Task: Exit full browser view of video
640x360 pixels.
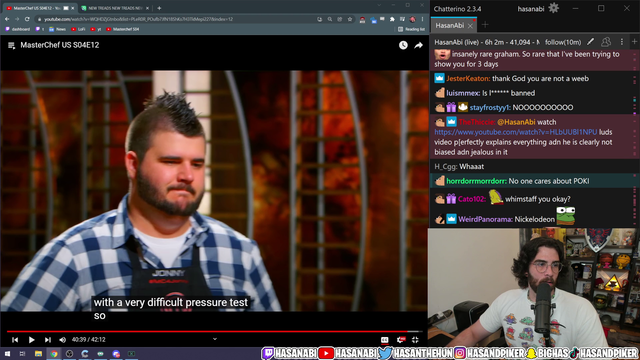Action: [x=415, y=340]
